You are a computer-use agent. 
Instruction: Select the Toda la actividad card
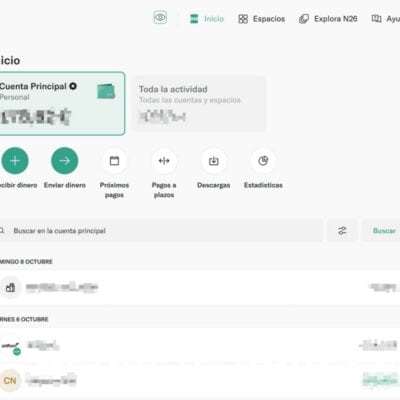tap(199, 104)
